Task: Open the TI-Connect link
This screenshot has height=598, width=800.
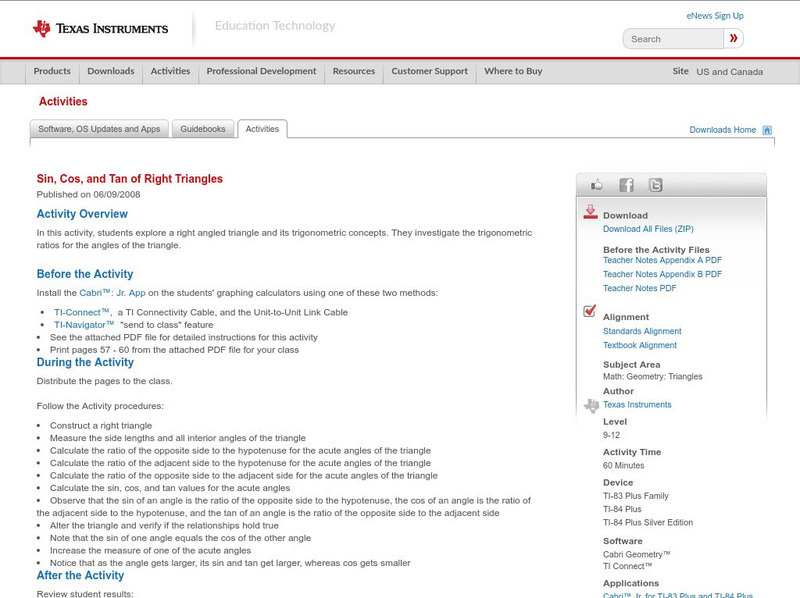Action: [82, 312]
